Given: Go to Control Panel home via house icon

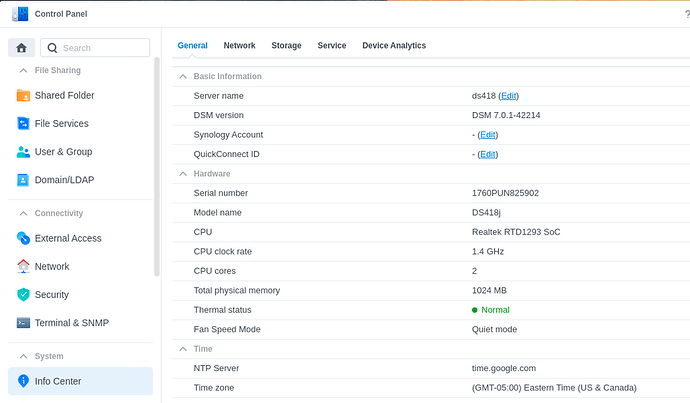Looking at the screenshot, I should (x=21, y=48).
